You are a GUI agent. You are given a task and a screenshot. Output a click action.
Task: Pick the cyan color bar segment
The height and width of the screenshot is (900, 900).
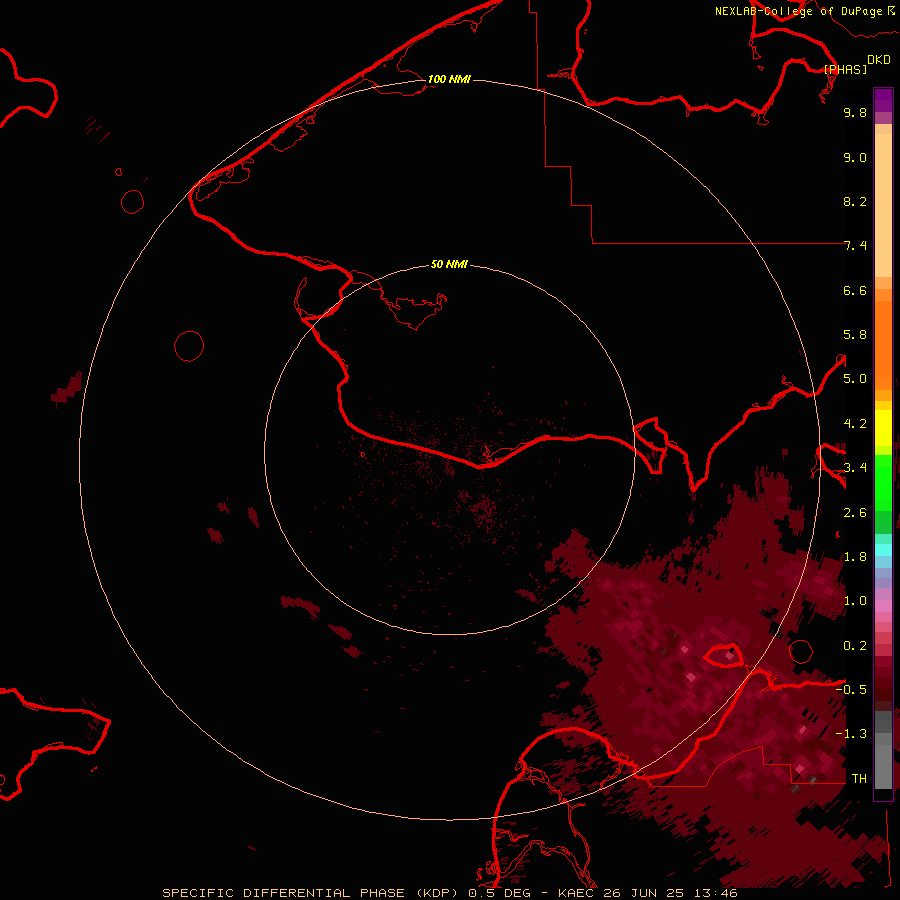[x=883, y=550]
